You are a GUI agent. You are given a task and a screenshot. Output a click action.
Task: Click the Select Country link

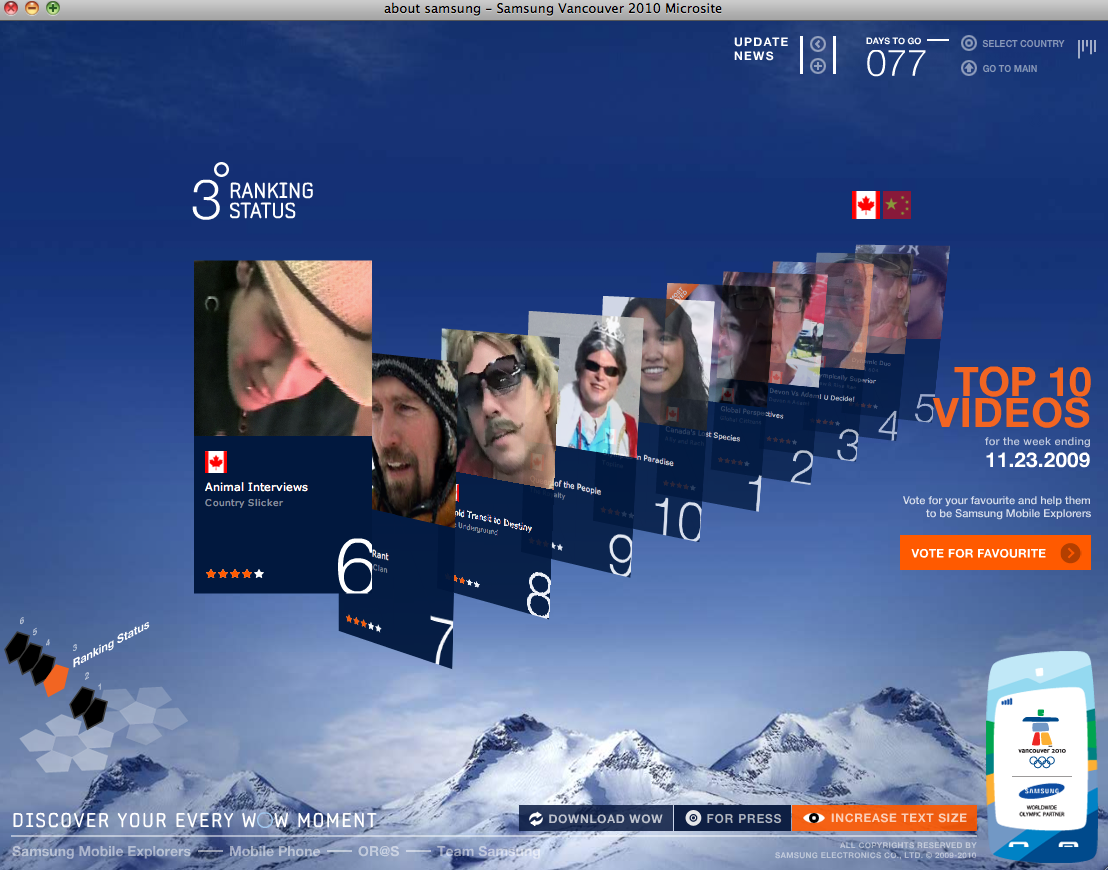[x=1022, y=44]
